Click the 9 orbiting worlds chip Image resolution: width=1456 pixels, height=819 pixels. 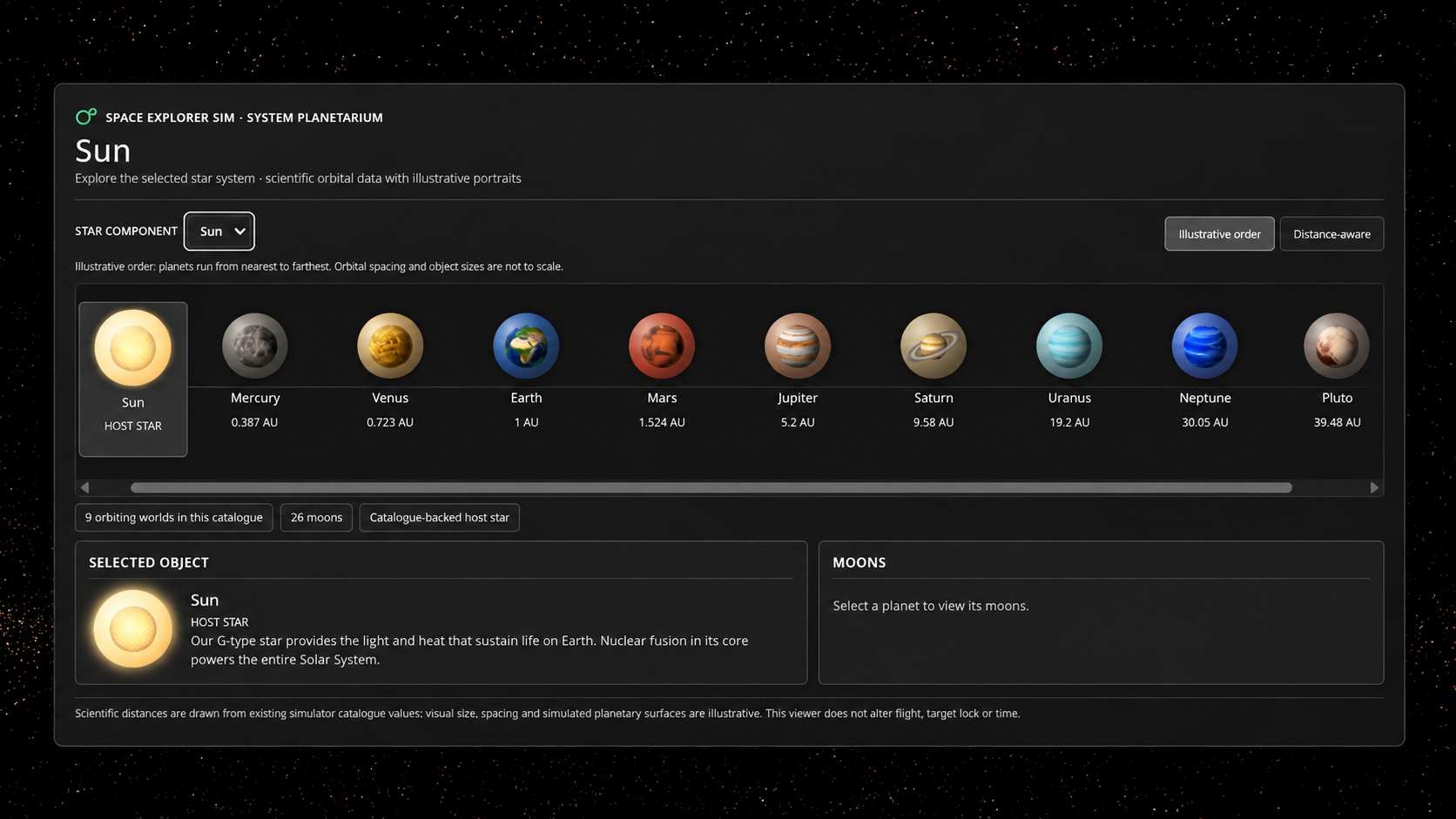pos(174,517)
